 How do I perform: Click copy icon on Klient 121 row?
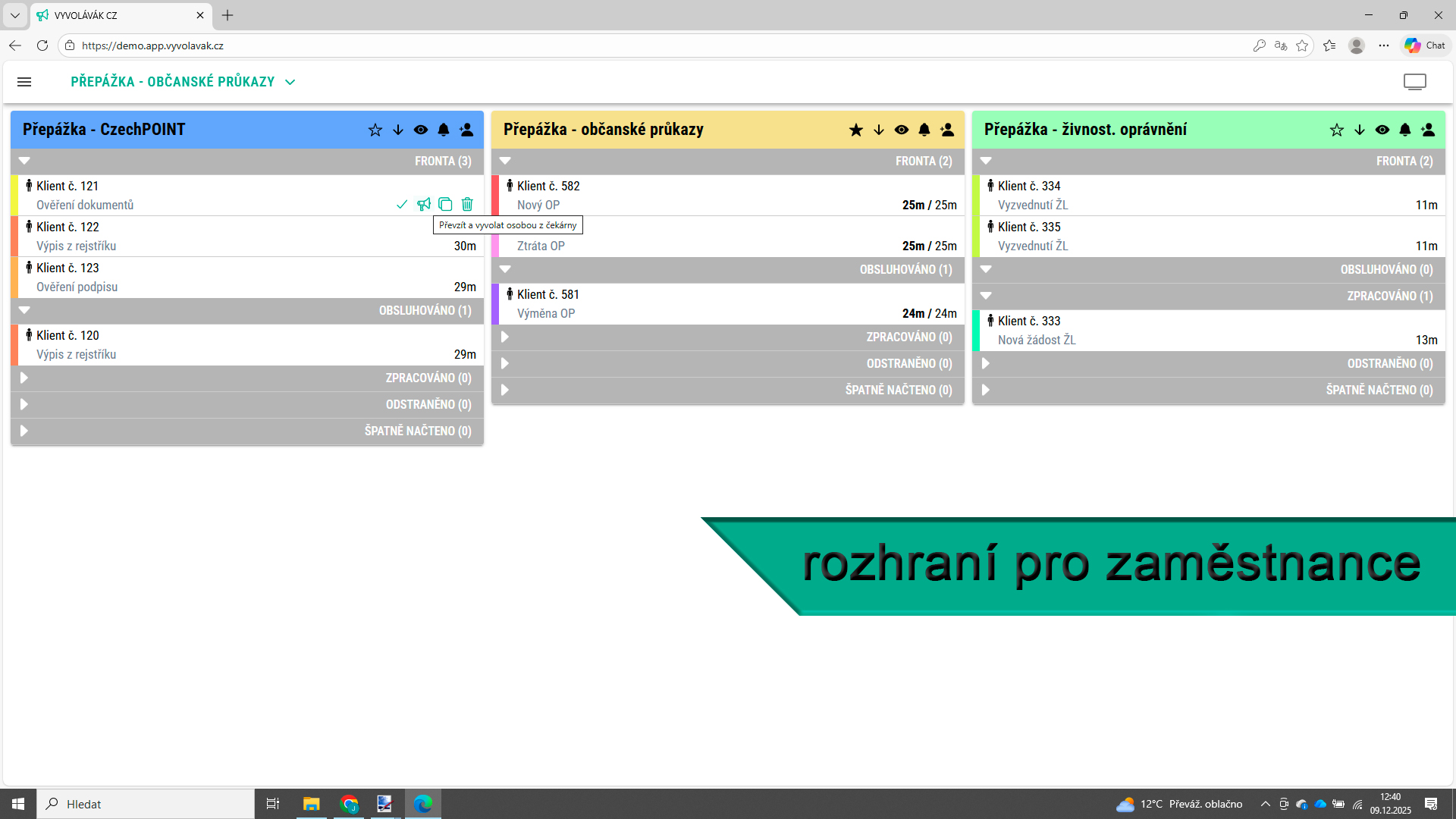[445, 204]
